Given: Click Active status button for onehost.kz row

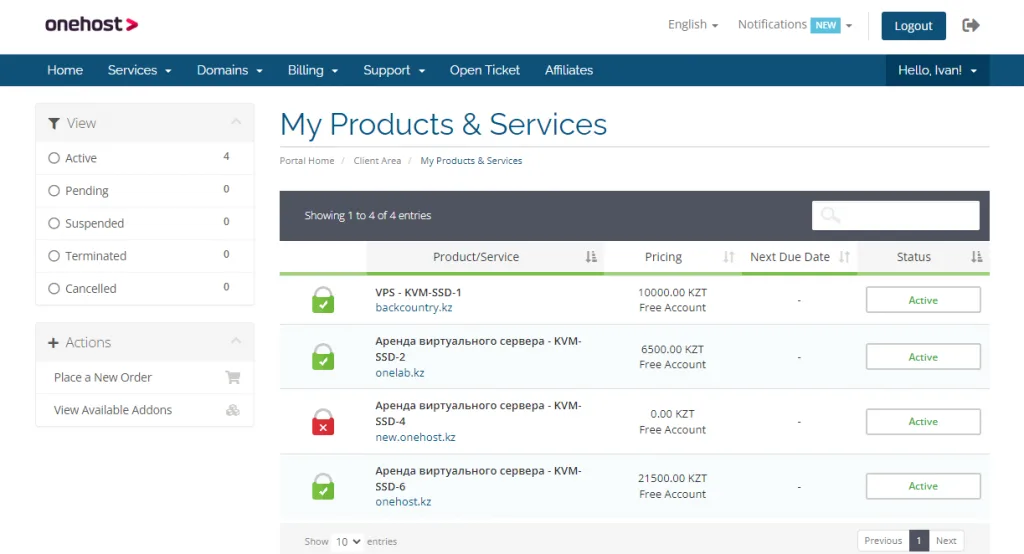Looking at the screenshot, I should click(x=923, y=486).
